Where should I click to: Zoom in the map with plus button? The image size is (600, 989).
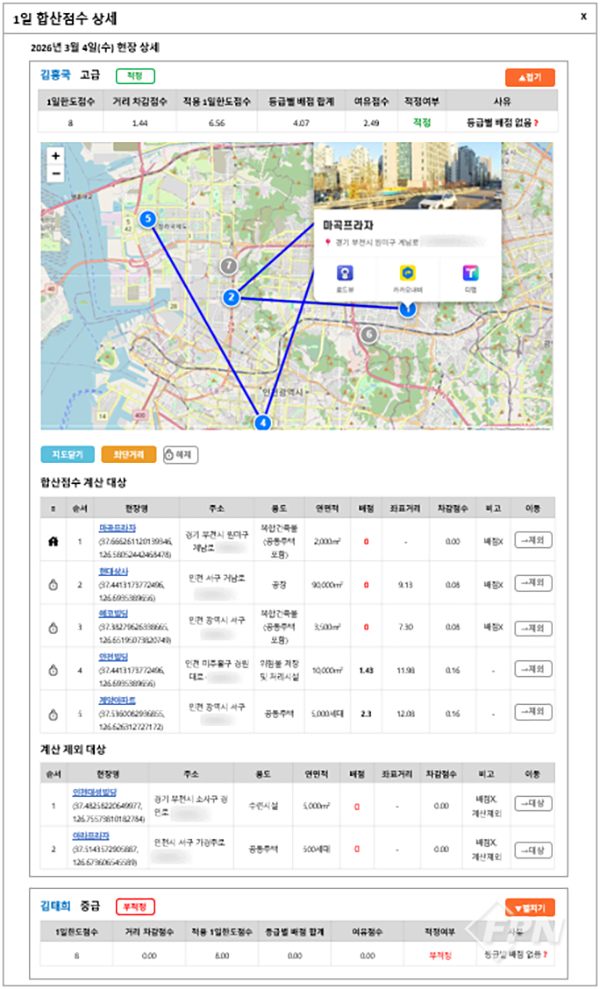55,156
